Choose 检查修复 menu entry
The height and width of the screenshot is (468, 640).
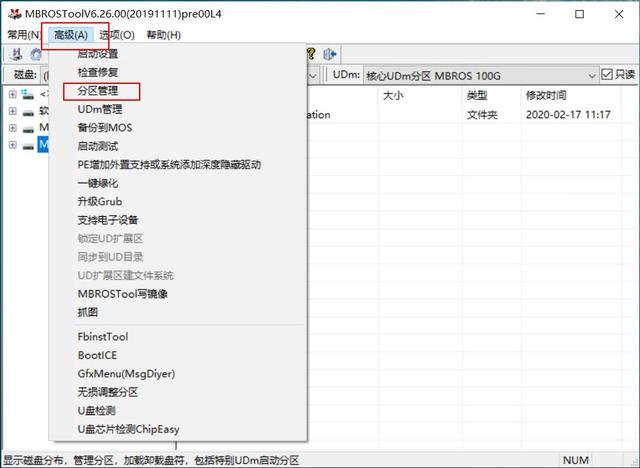(x=98, y=72)
